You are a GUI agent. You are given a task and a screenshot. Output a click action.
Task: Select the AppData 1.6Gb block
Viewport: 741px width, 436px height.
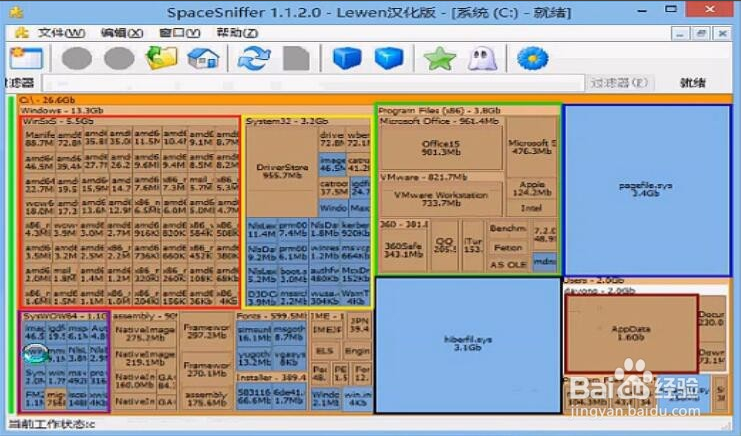pyautogui.click(x=631, y=333)
